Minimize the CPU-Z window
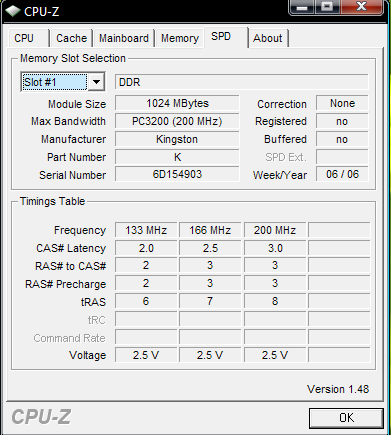The width and height of the screenshot is (391, 435). (x=302, y=8)
